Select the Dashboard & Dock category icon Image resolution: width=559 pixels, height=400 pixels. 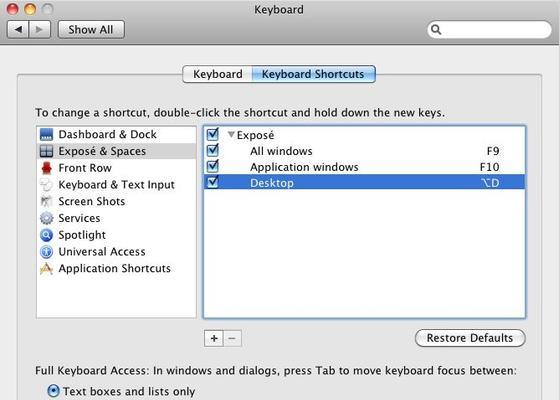[x=46, y=134]
